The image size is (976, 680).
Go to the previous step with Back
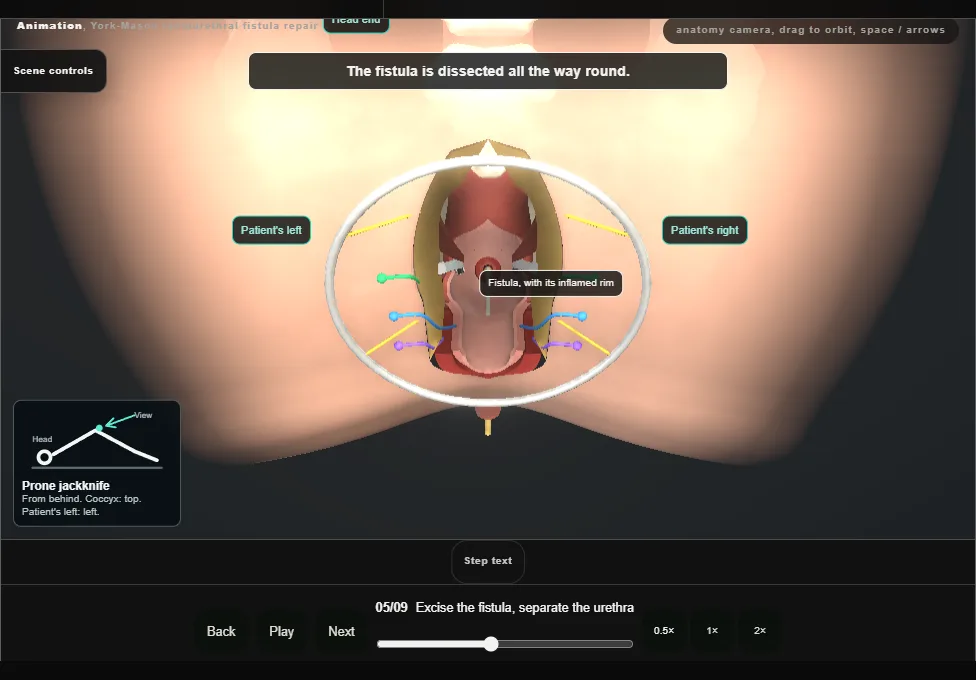tap(221, 631)
